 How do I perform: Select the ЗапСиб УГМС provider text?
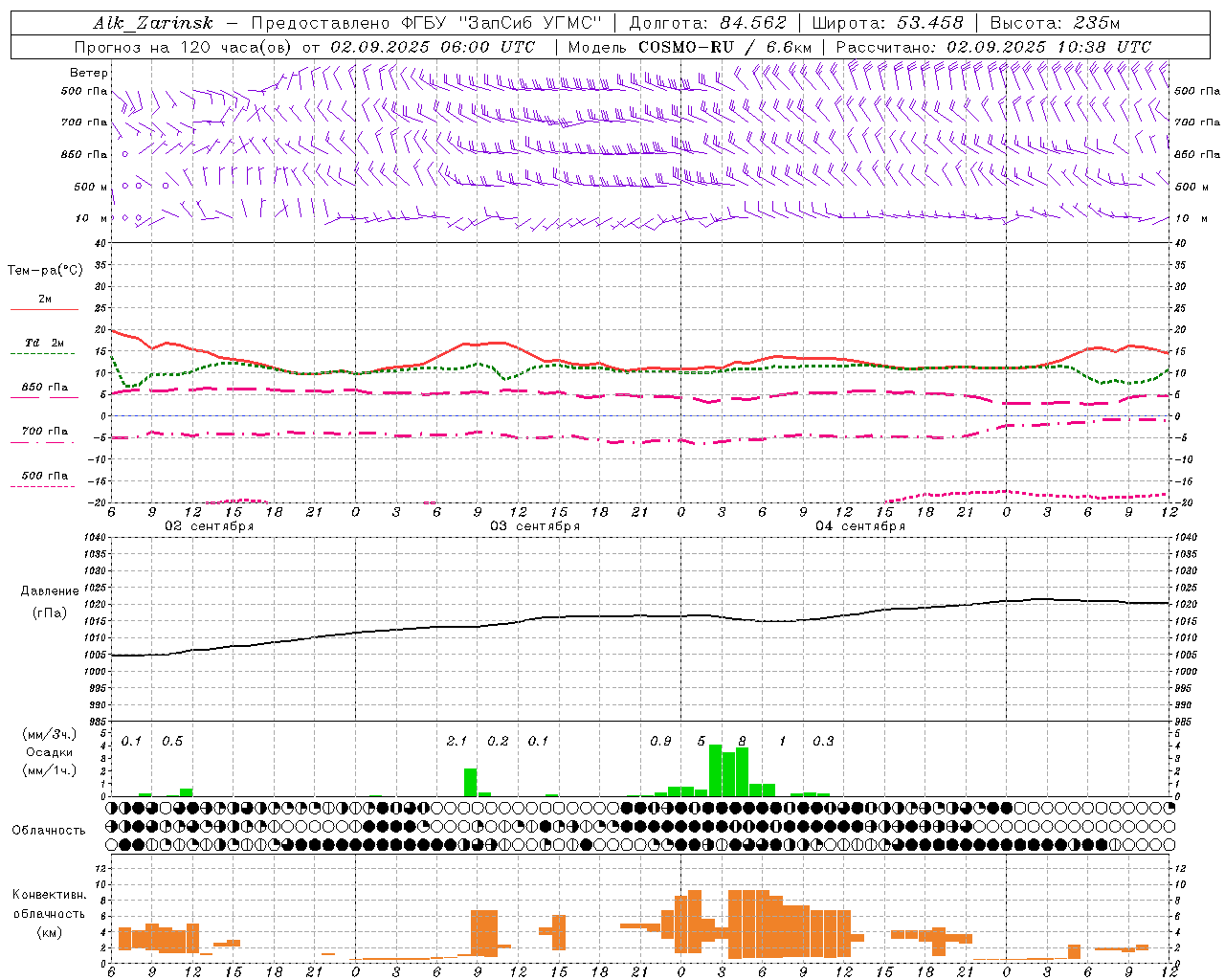point(531,23)
